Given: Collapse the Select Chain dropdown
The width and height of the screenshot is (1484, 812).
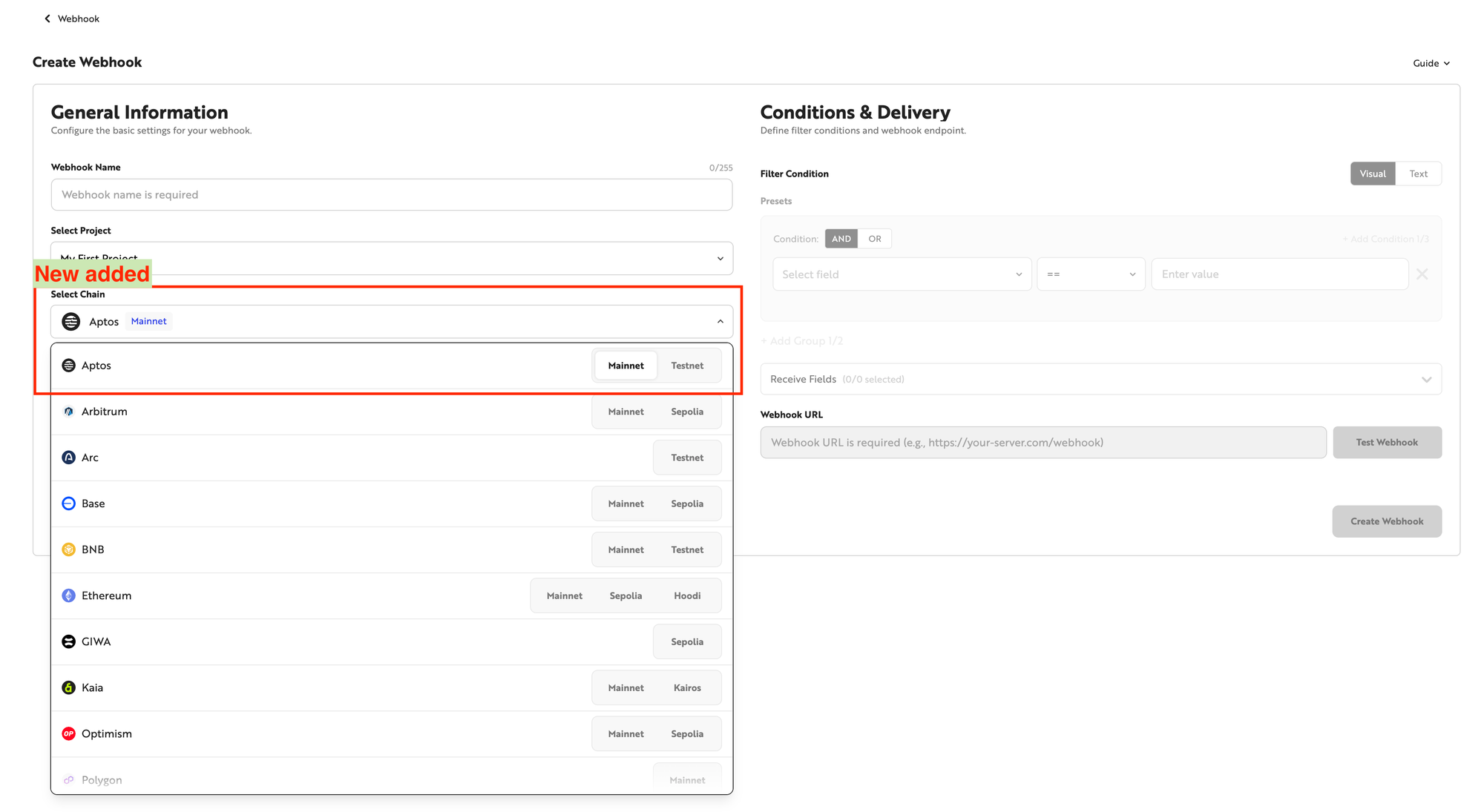Looking at the screenshot, I should coord(720,322).
